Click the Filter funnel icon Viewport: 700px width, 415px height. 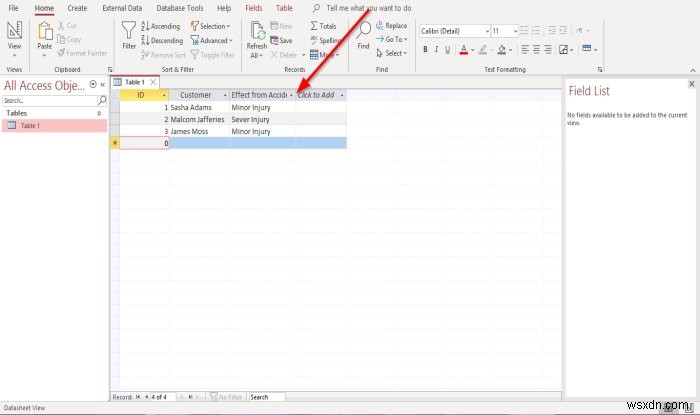point(129,30)
